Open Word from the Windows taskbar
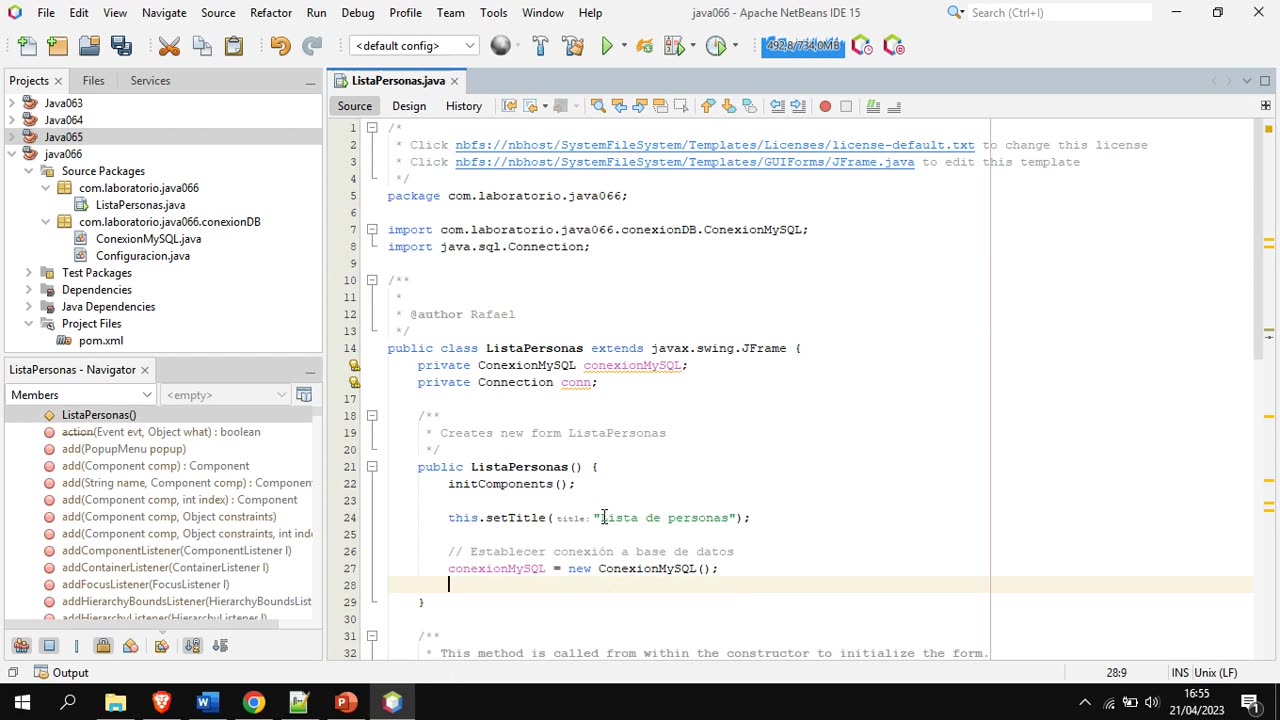The width and height of the screenshot is (1280, 720). (x=207, y=702)
